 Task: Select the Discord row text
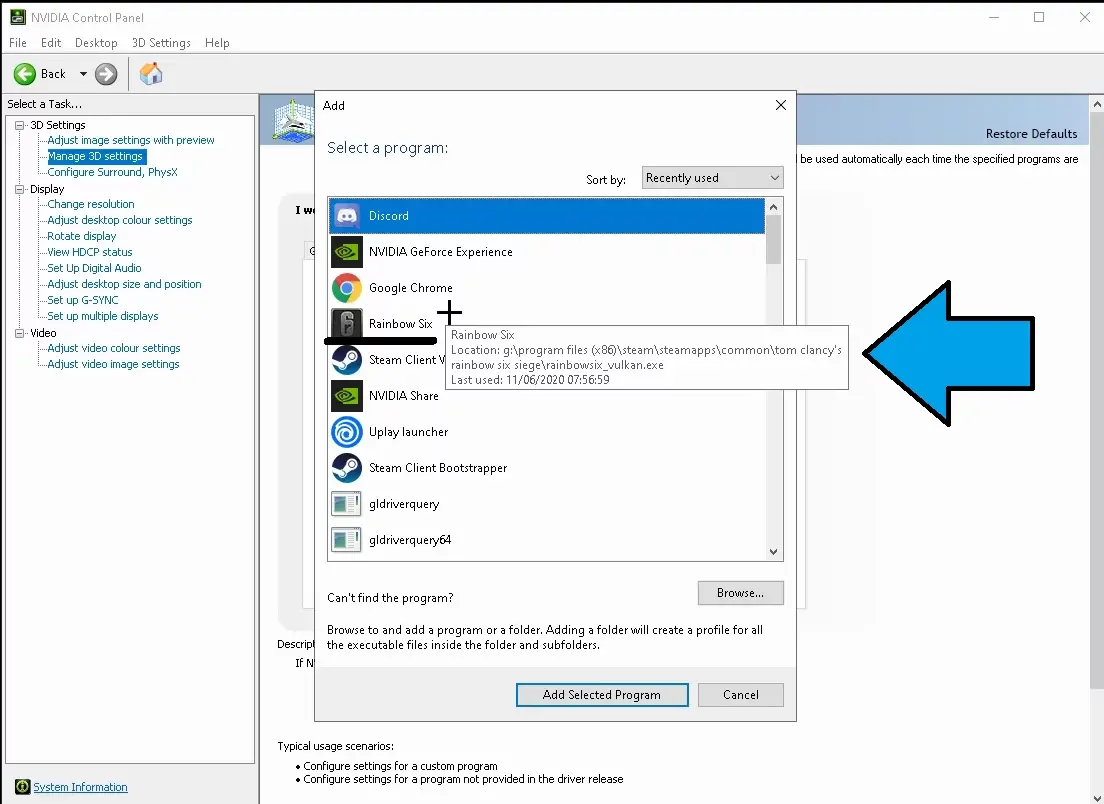pos(389,216)
